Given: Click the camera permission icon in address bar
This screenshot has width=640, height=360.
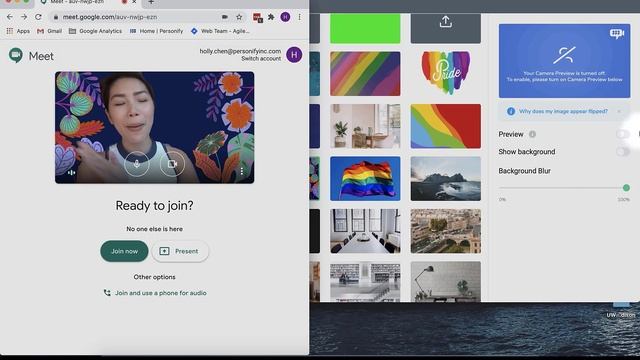Looking at the screenshot, I should tap(224, 17).
